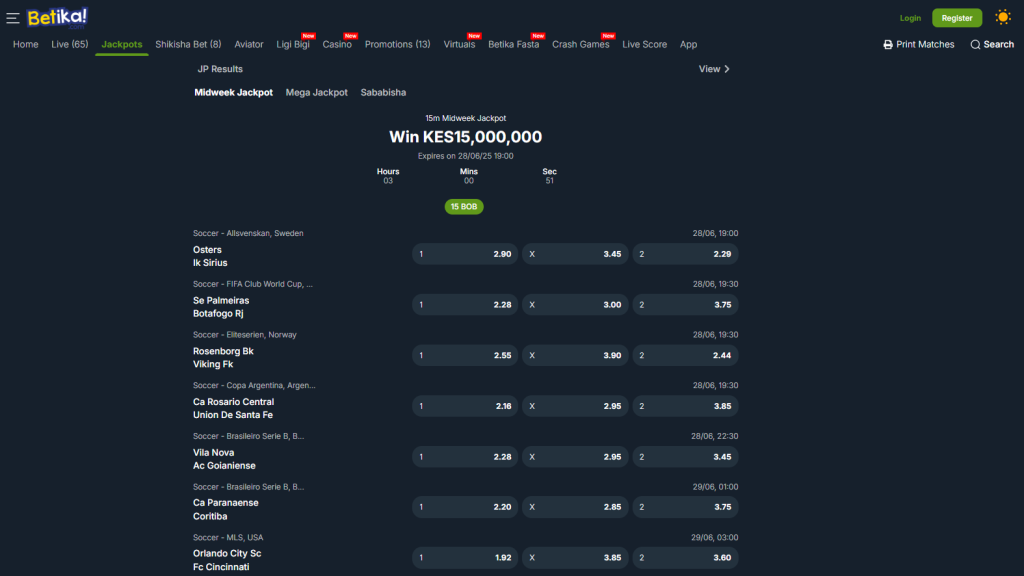Click the Vila Nova team name
The height and width of the screenshot is (576, 1024).
pos(213,452)
